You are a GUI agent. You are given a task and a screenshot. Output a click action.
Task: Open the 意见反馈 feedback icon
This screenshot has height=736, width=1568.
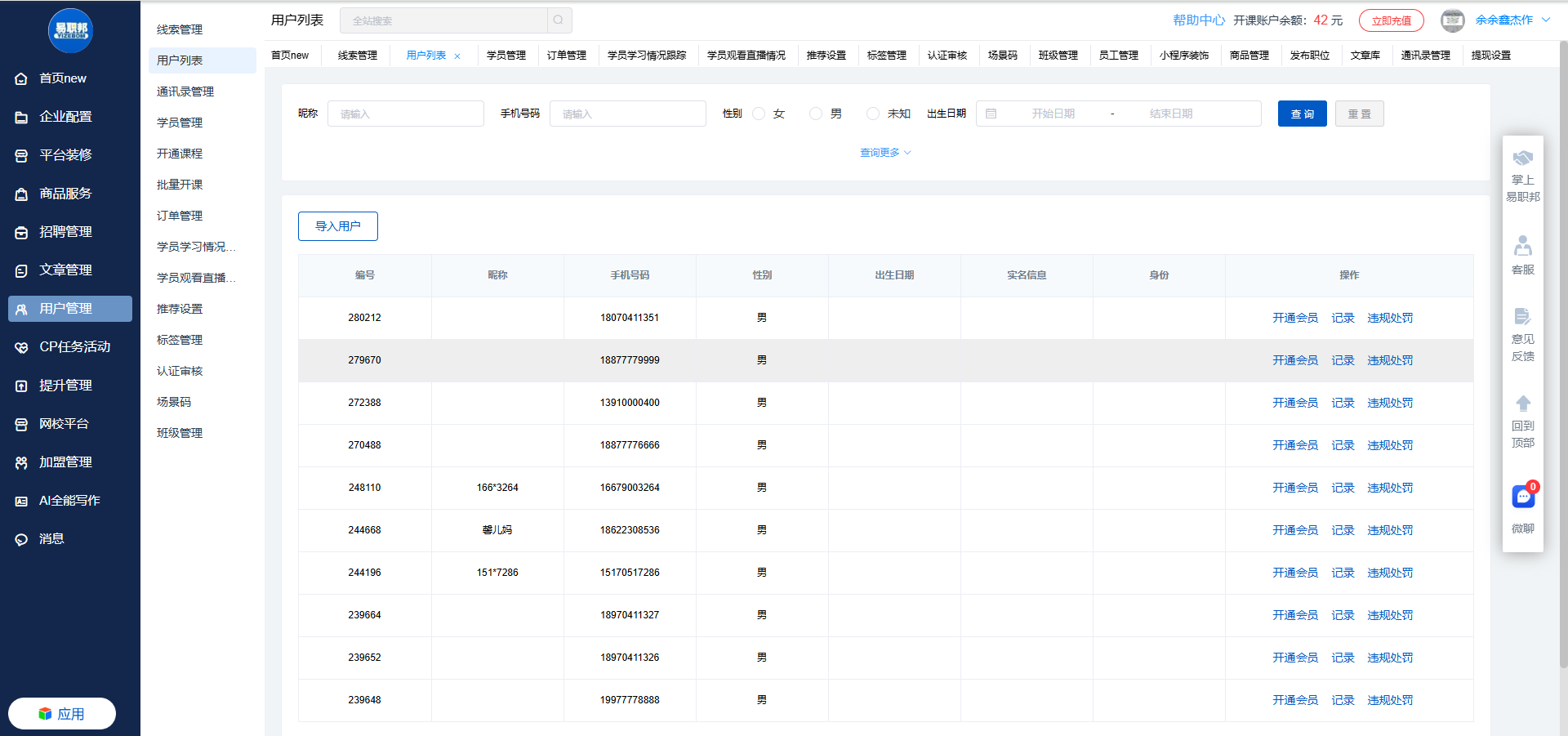1522,317
